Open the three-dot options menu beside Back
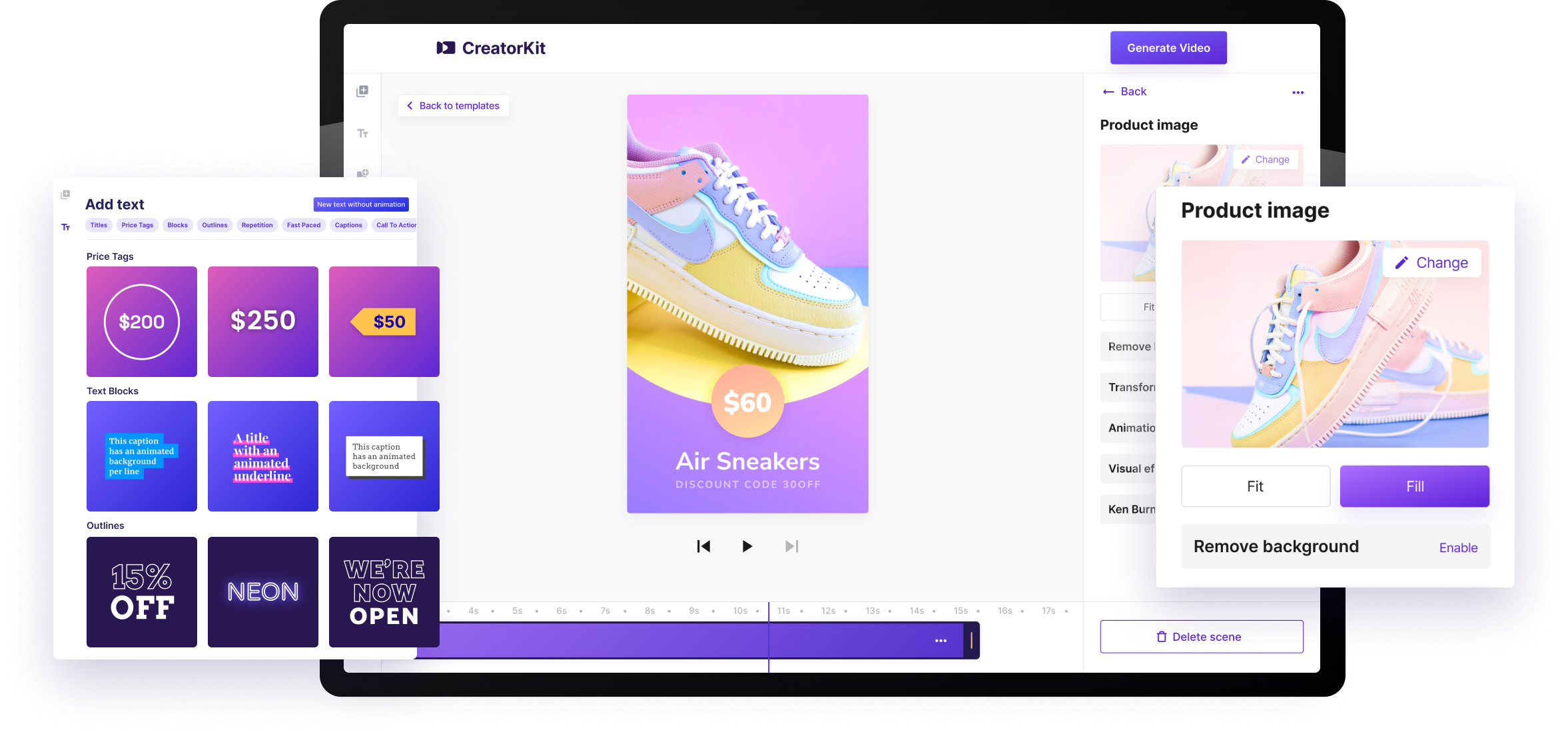This screenshot has height=734, width=1568. click(1298, 93)
